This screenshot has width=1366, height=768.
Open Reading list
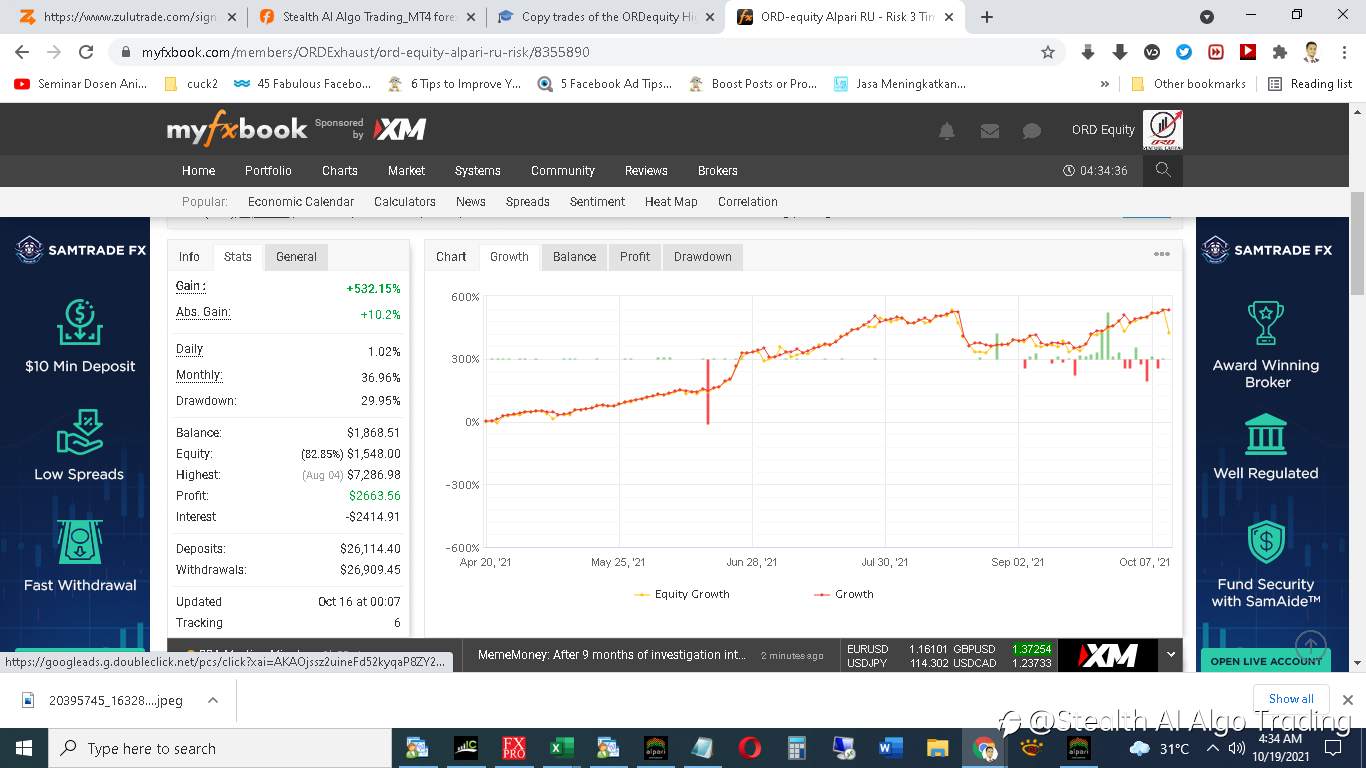(x=1310, y=84)
